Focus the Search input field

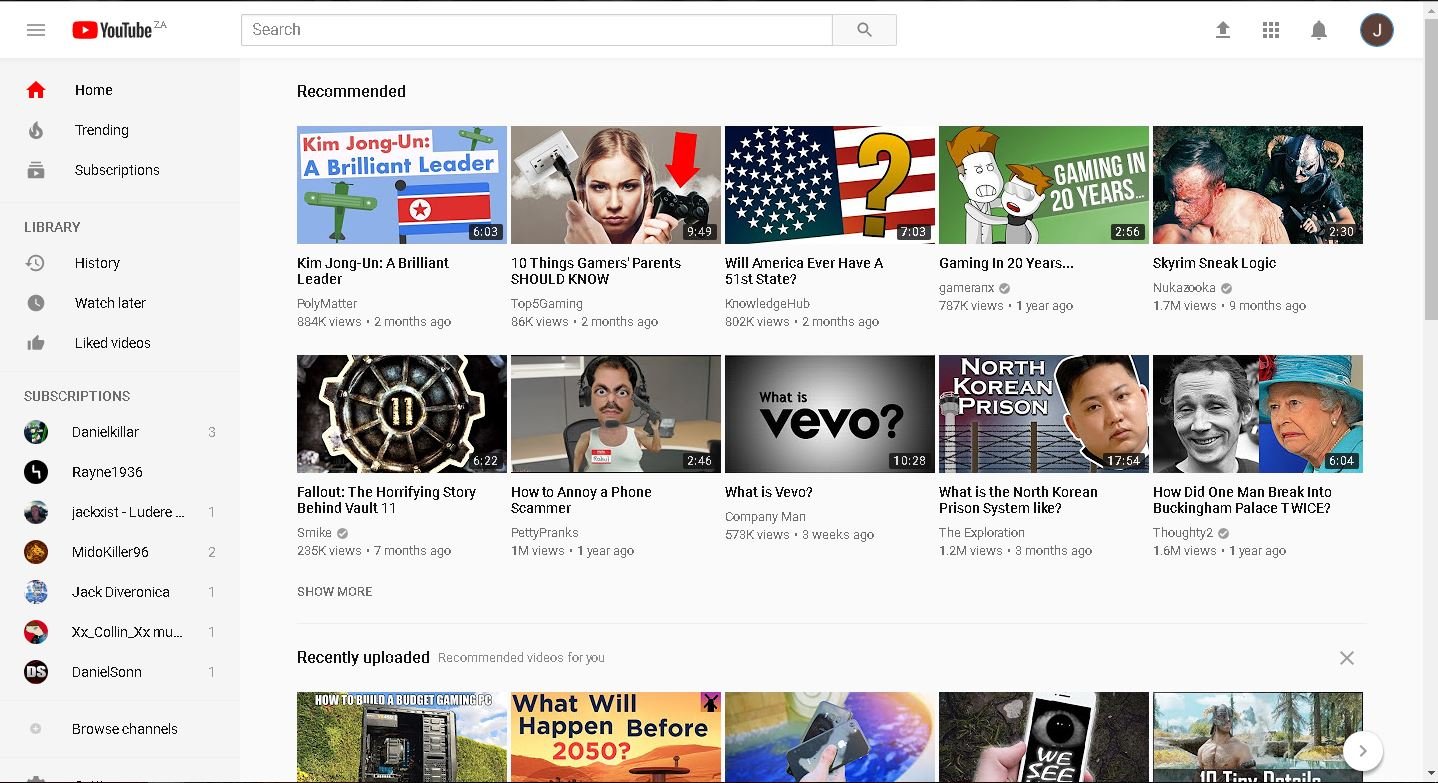tap(537, 30)
